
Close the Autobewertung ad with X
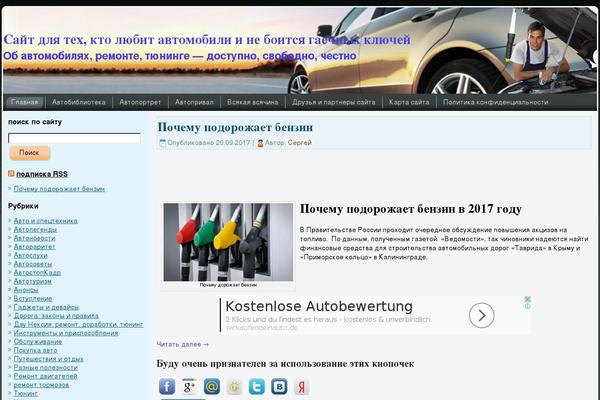[x=528, y=299]
